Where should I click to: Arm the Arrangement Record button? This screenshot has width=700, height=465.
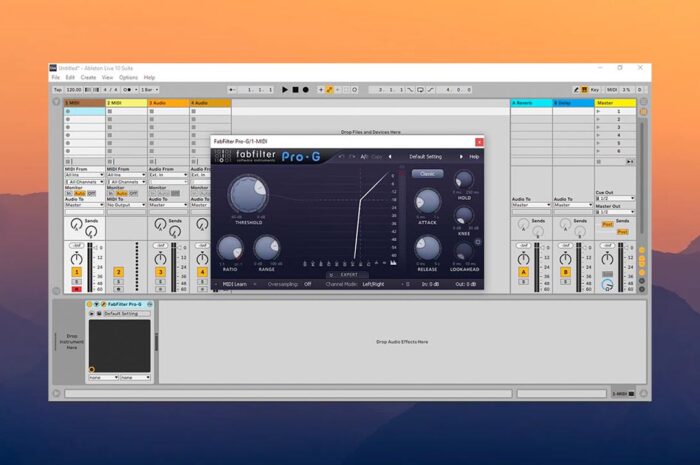pos(305,90)
